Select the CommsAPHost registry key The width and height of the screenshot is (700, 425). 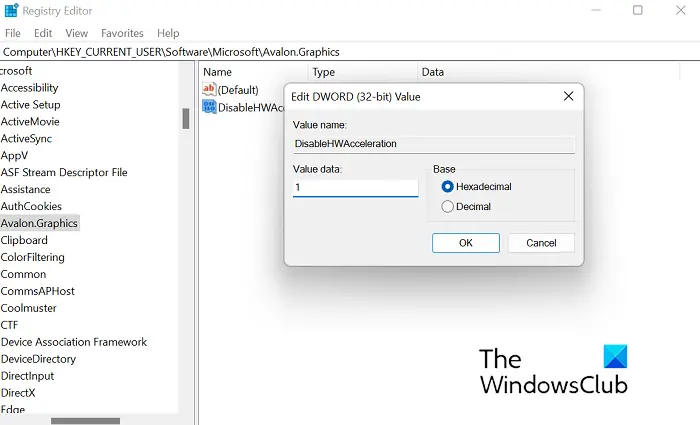pyautogui.click(x=38, y=291)
